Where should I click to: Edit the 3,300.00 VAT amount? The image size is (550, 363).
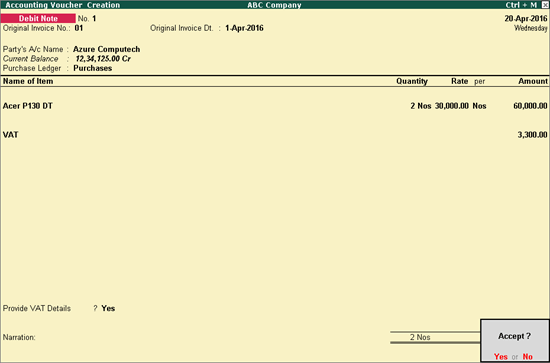pyautogui.click(x=532, y=135)
